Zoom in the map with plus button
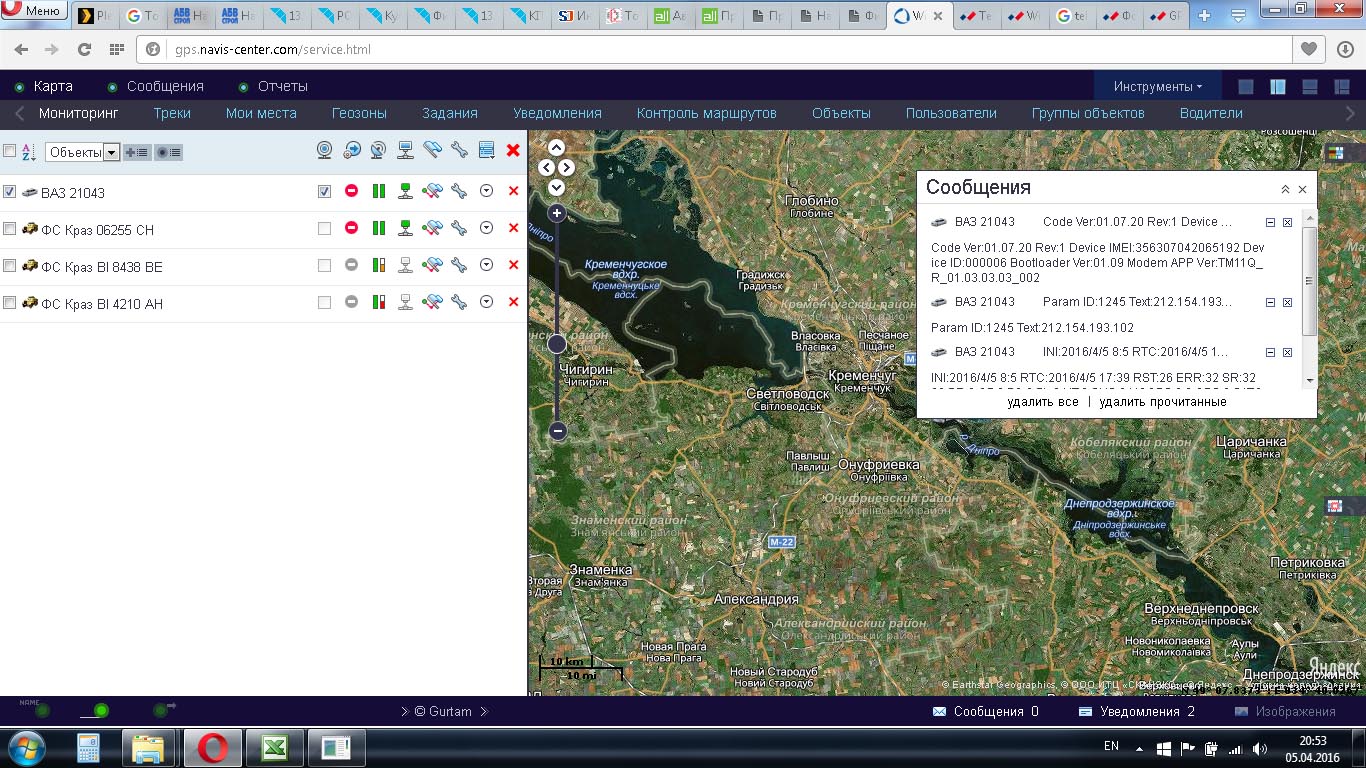The height and width of the screenshot is (768, 1366). click(x=557, y=213)
